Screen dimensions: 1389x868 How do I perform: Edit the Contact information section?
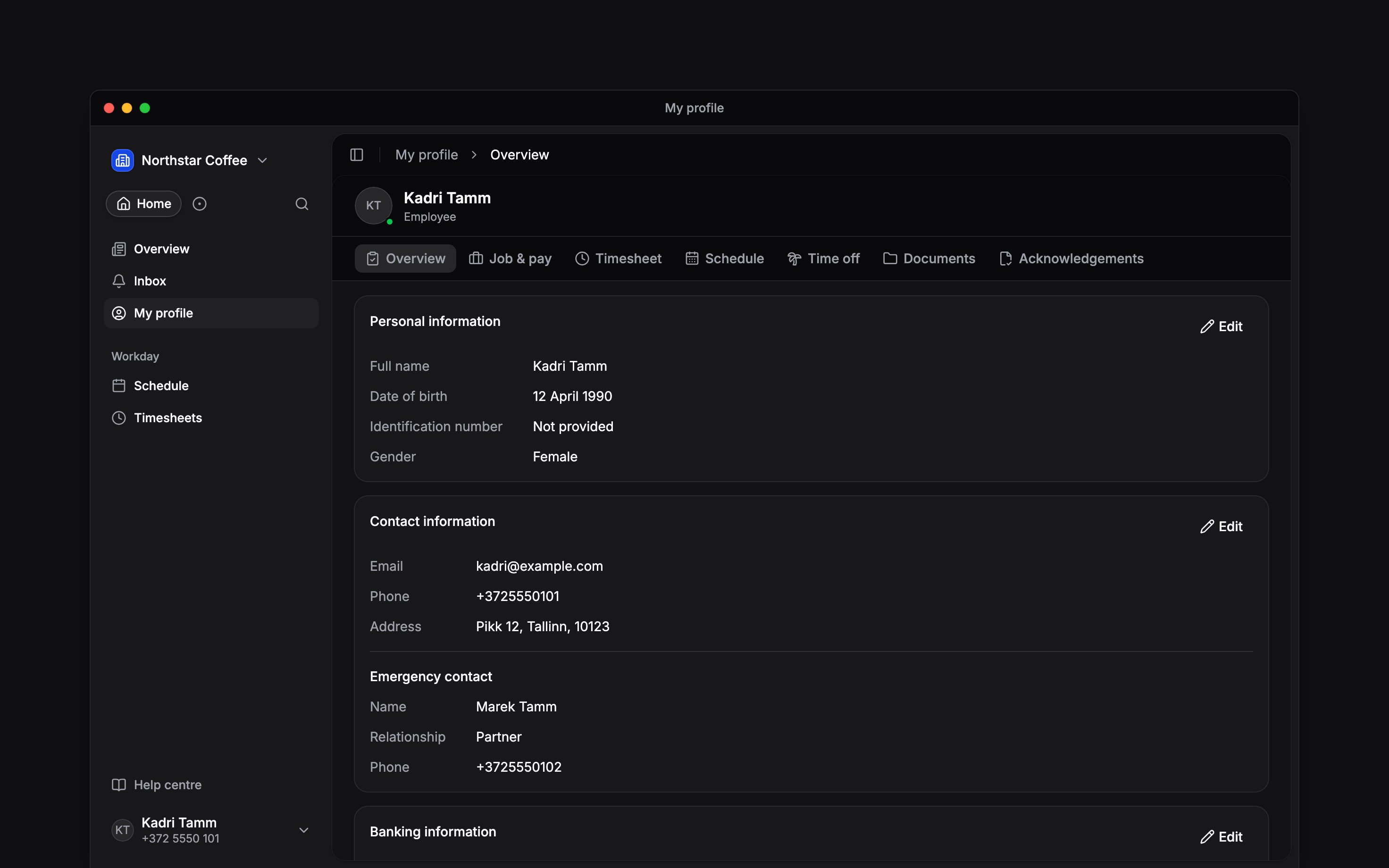[x=1221, y=527]
